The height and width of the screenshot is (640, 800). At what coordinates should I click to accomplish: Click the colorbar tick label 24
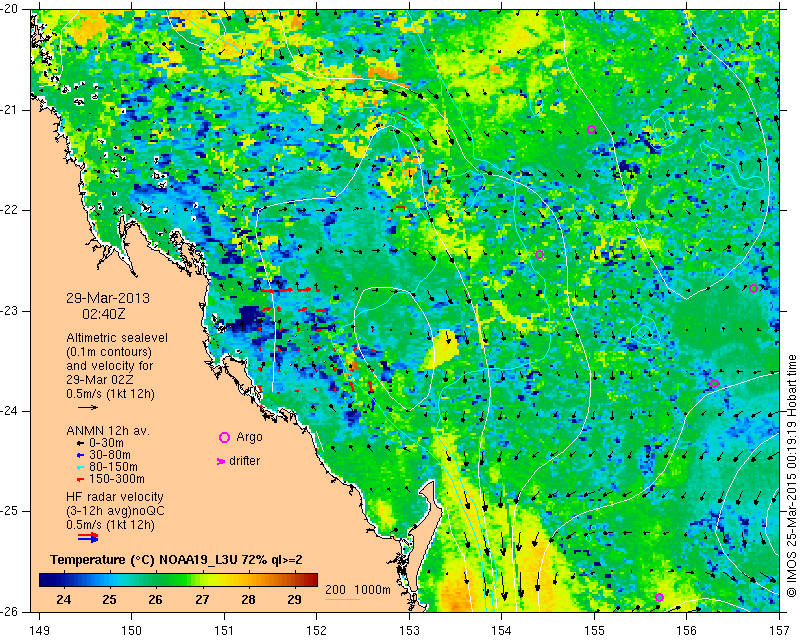(x=63, y=599)
